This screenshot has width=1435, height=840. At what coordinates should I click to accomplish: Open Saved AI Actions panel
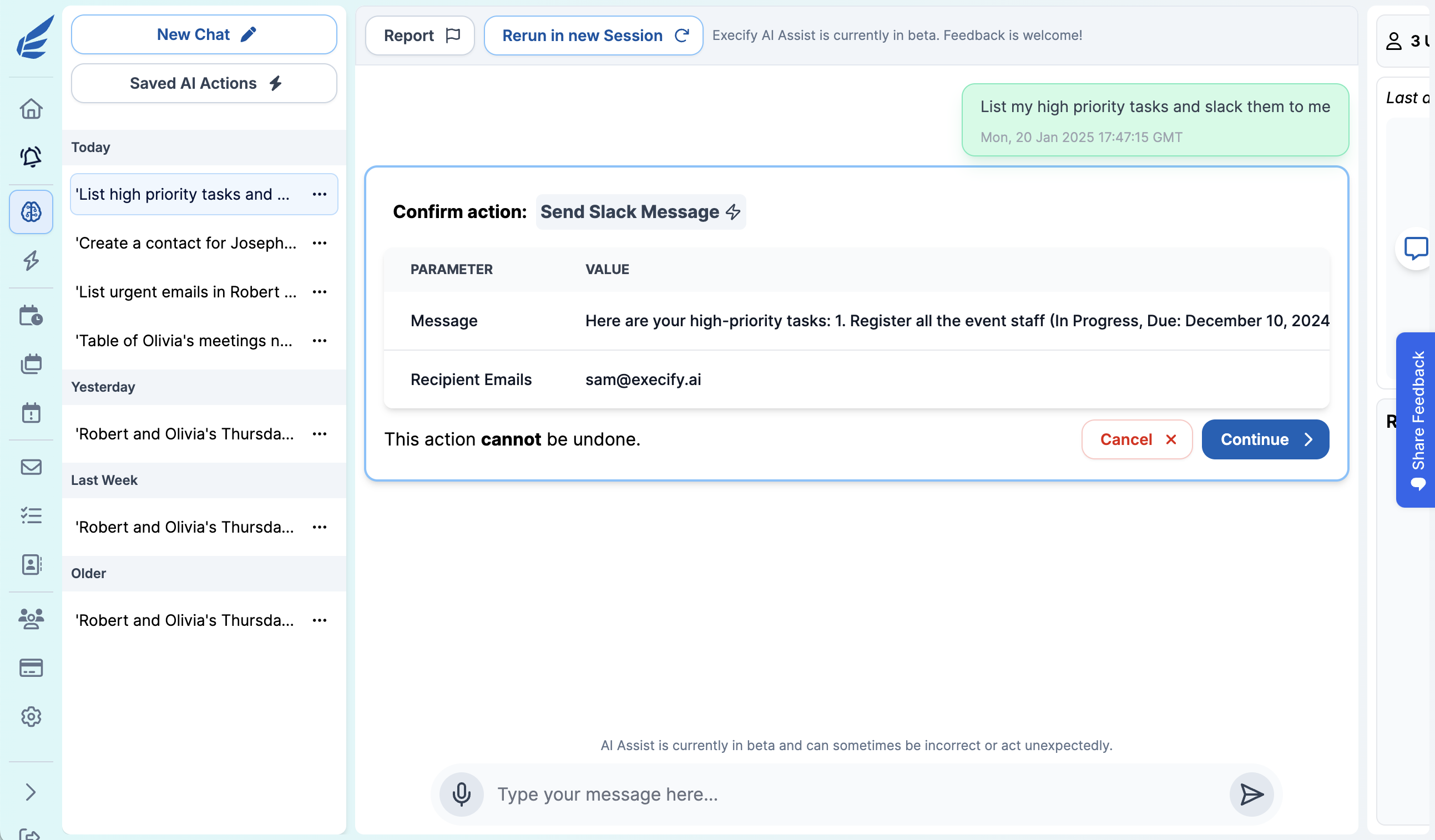coord(204,82)
